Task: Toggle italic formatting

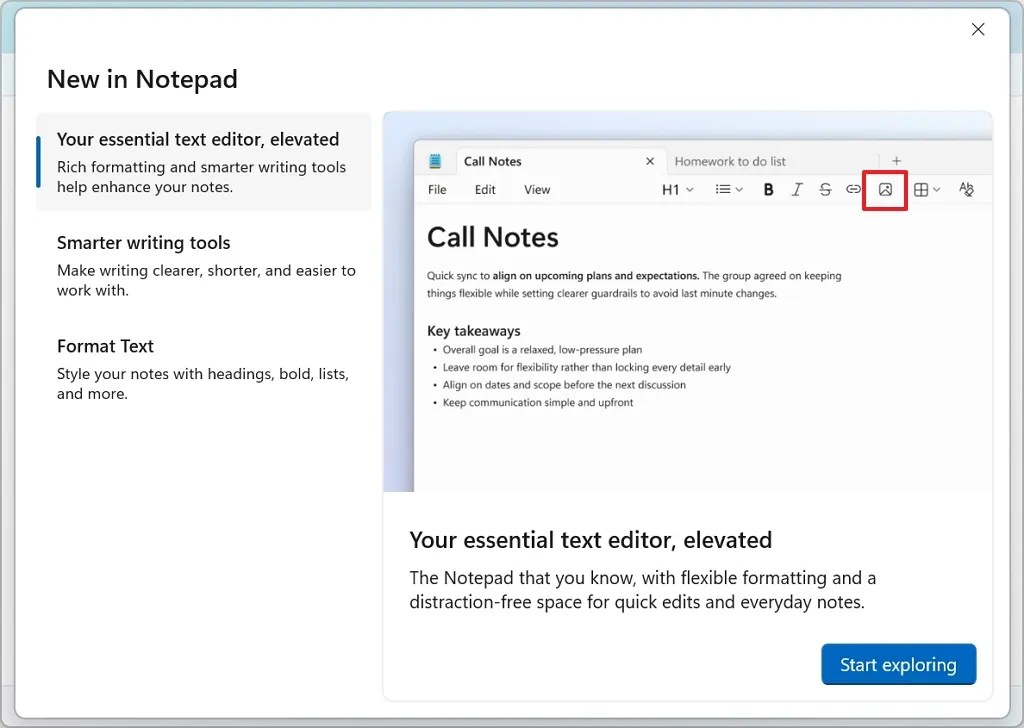Action: (797, 190)
